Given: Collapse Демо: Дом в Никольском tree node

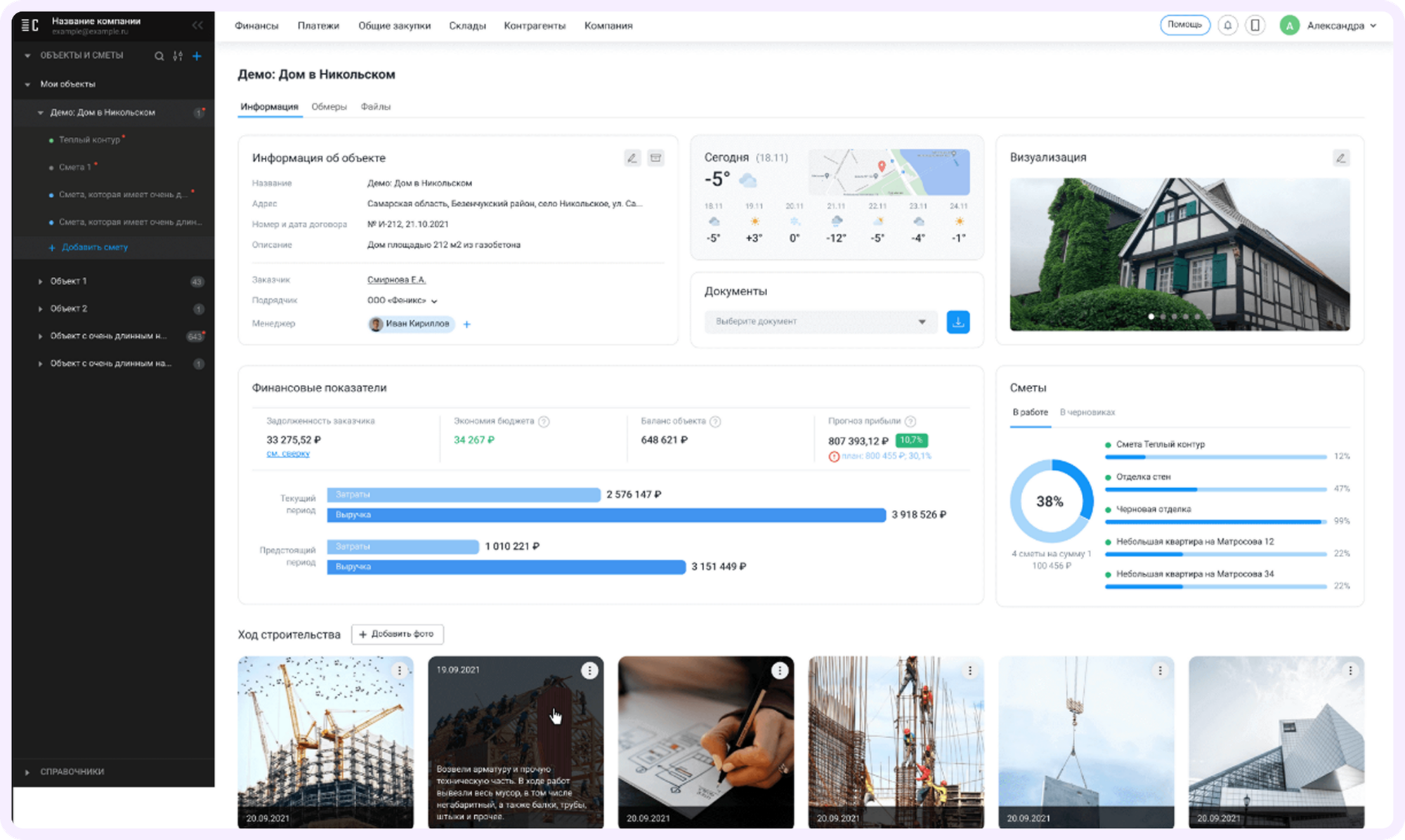Looking at the screenshot, I should (x=41, y=112).
